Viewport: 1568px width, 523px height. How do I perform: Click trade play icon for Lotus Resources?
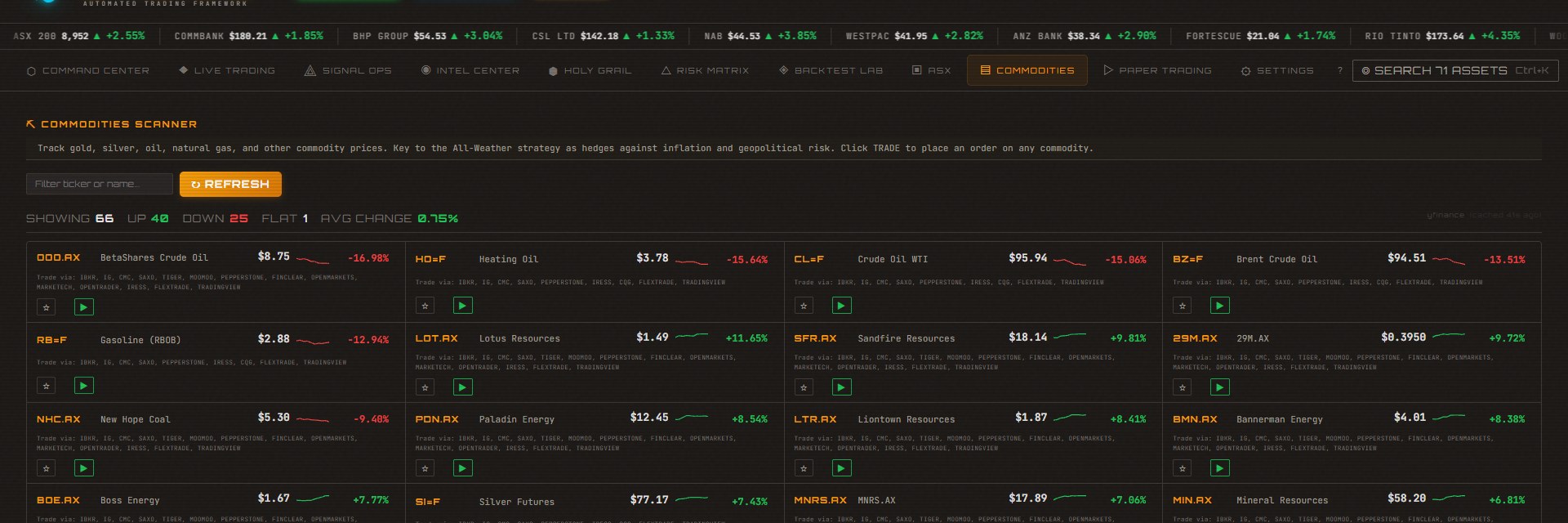[x=463, y=387]
